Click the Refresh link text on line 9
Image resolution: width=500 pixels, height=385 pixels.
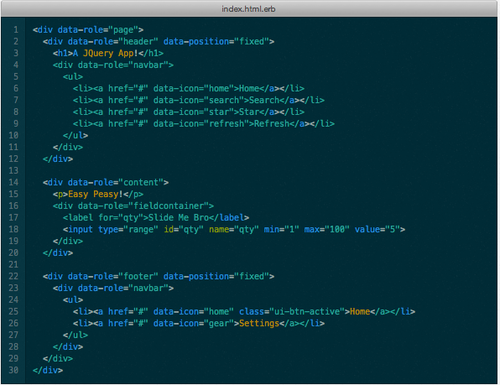pyautogui.click(x=272, y=124)
